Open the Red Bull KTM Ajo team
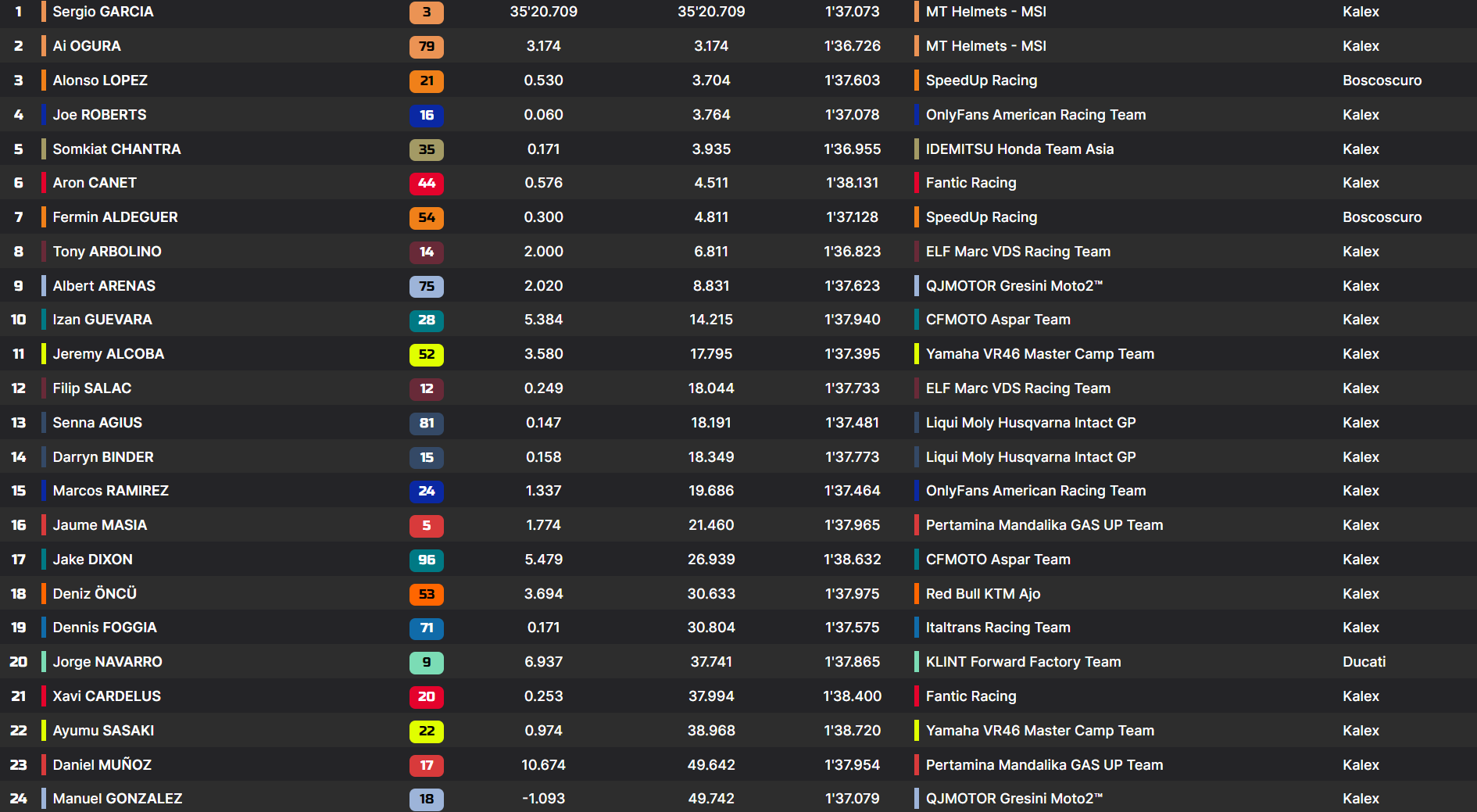The height and width of the screenshot is (812, 1477). [x=982, y=594]
